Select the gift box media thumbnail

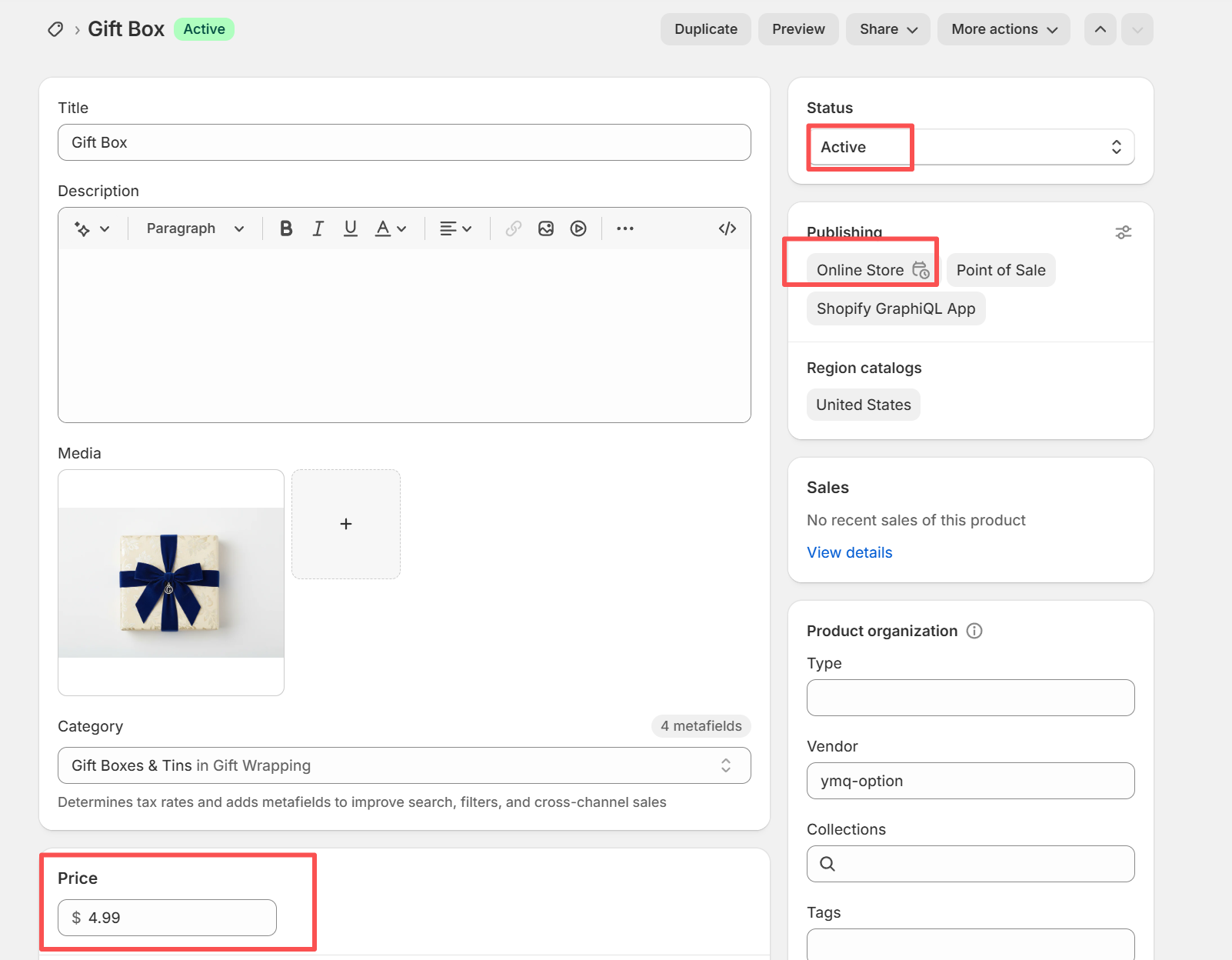[171, 582]
